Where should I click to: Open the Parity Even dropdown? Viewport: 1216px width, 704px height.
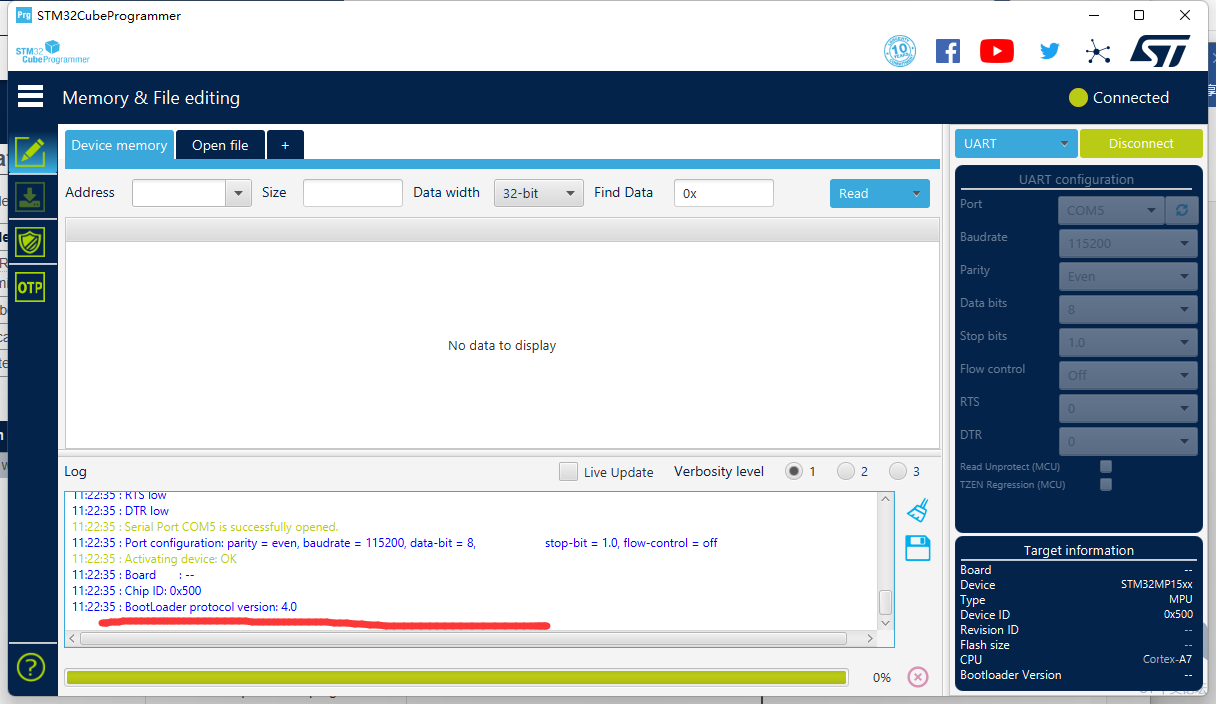tap(1128, 276)
